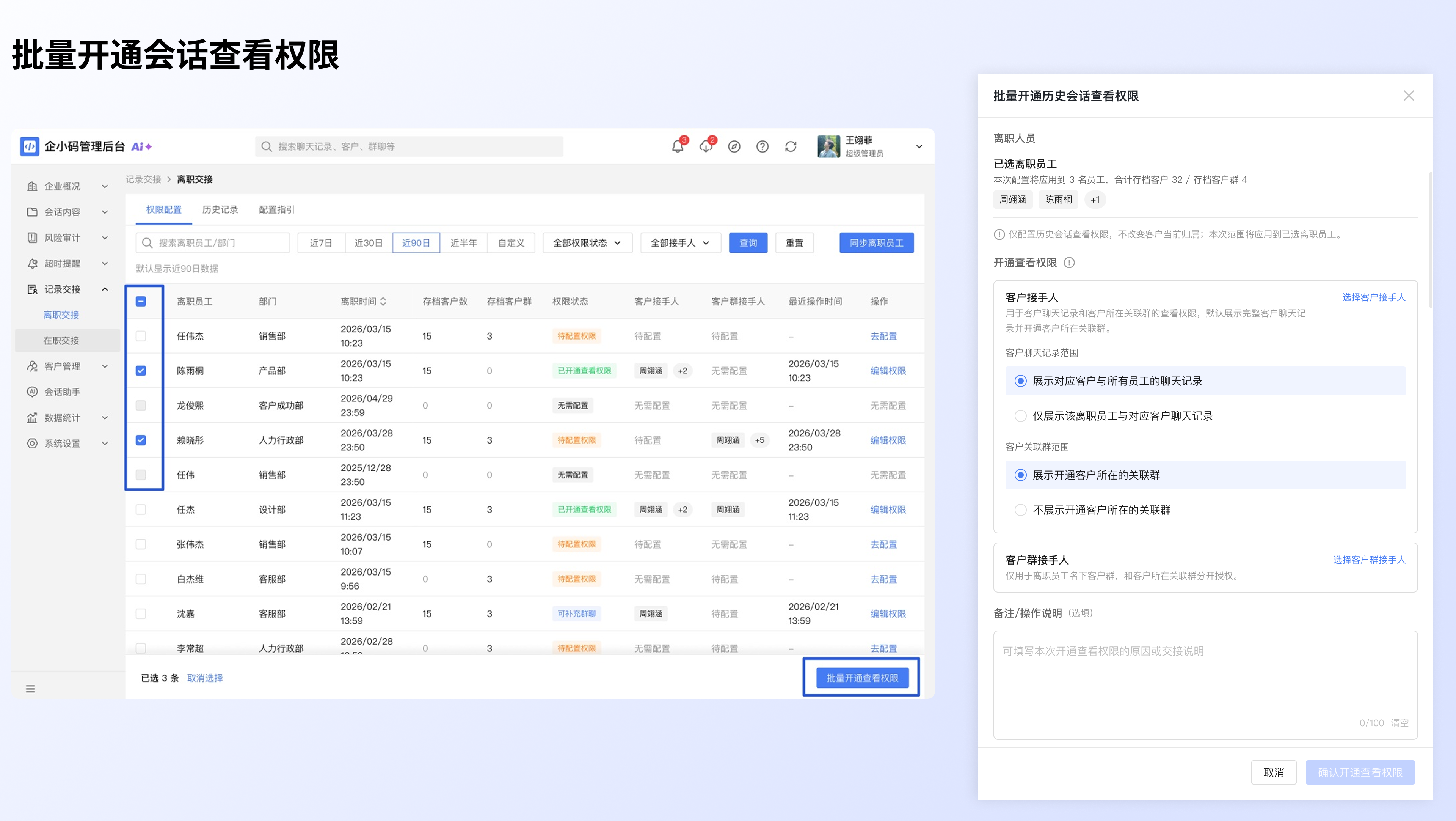Toggle the select-all header checkbox

pyautogui.click(x=141, y=301)
